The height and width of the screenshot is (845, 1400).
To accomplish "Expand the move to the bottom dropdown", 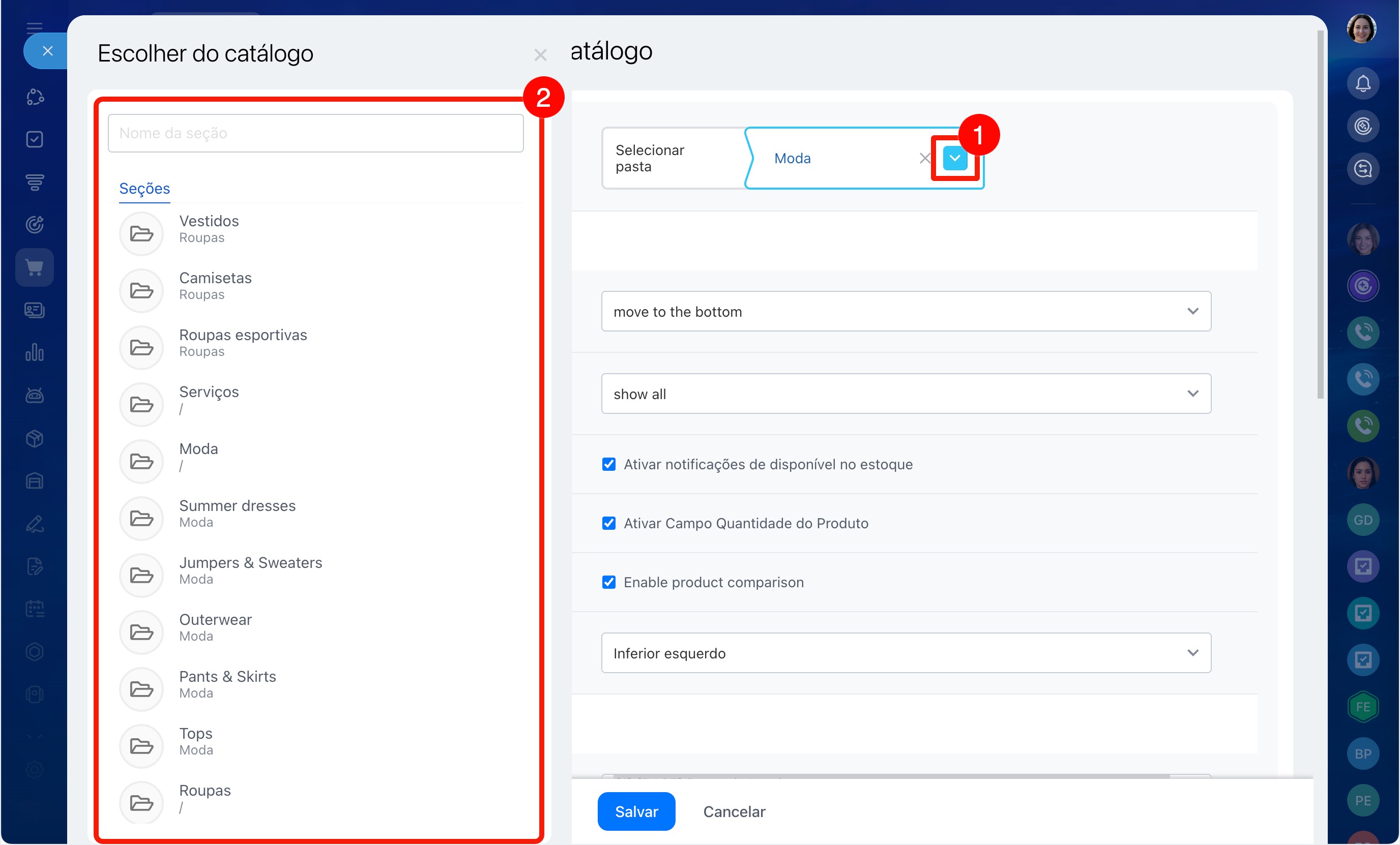I will [x=906, y=311].
